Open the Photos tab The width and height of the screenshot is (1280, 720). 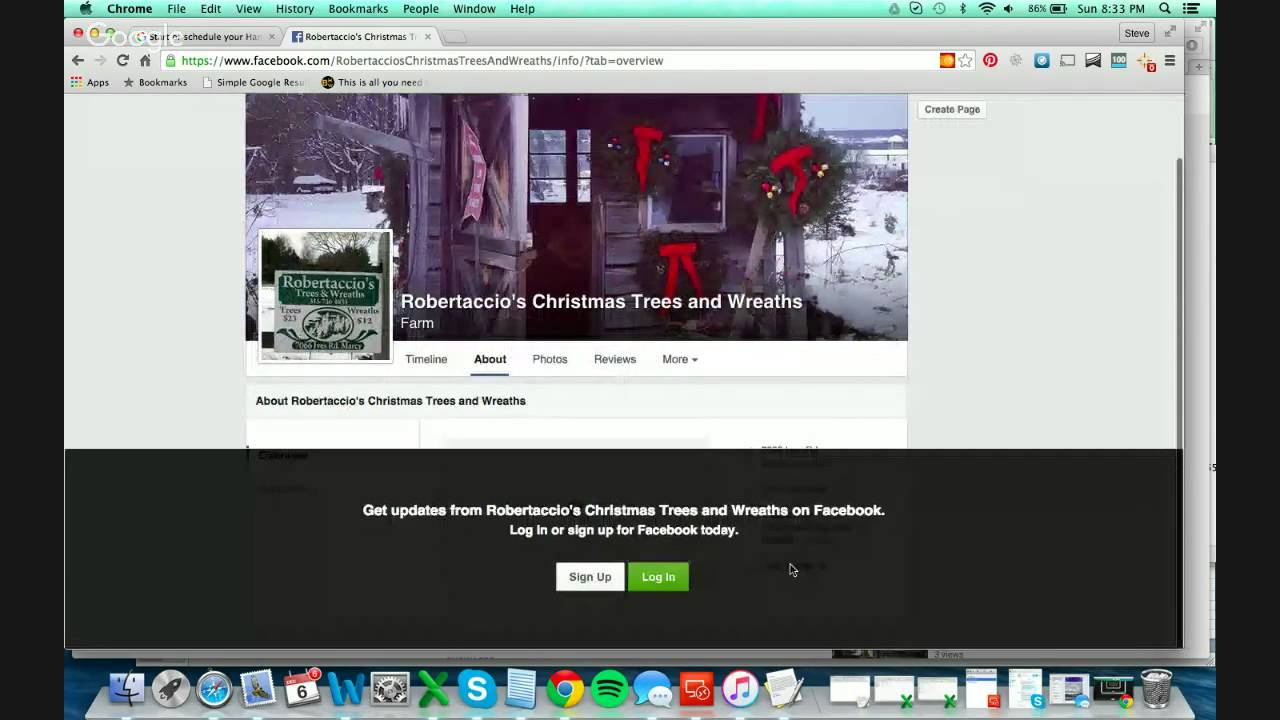pos(550,359)
